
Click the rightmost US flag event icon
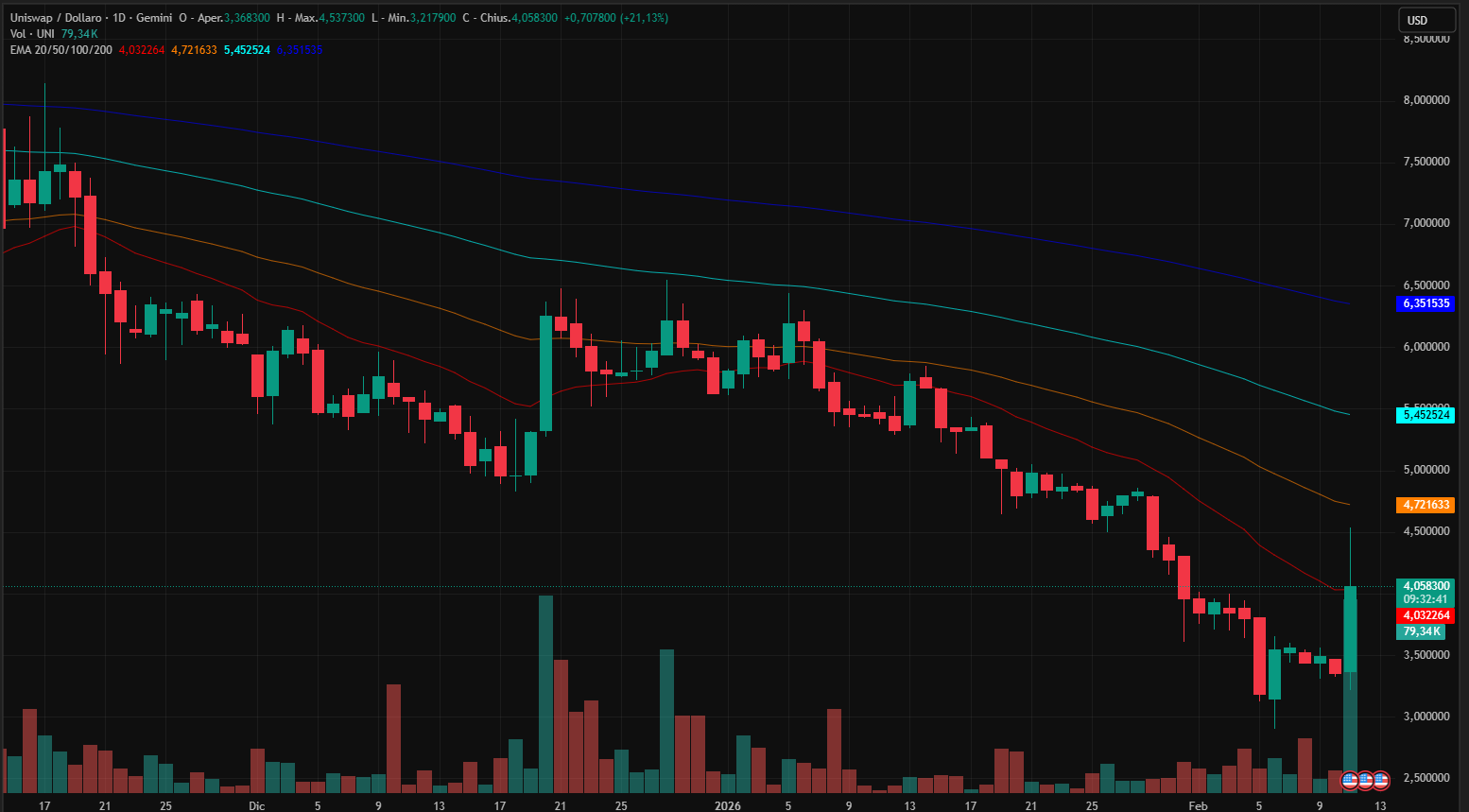1380,781
